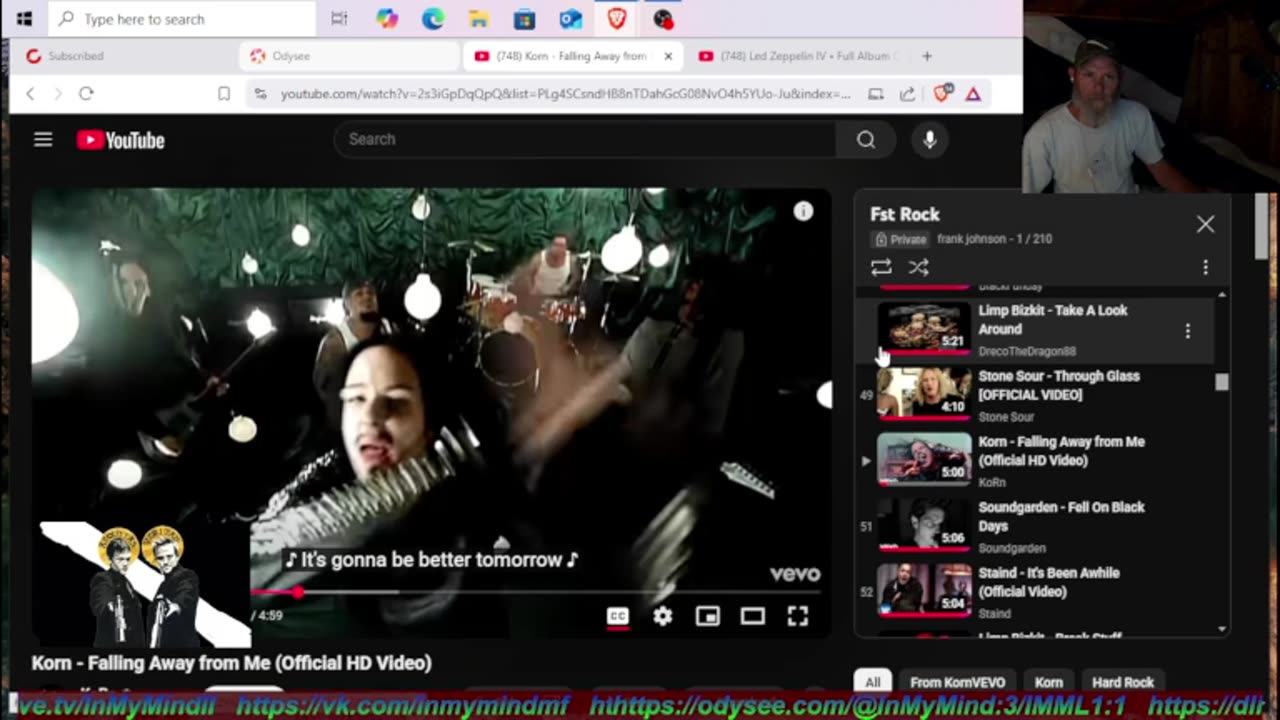View site information icon in the address bar
The height and width of the screenshot is (720, 1280).
pos(261,93)
